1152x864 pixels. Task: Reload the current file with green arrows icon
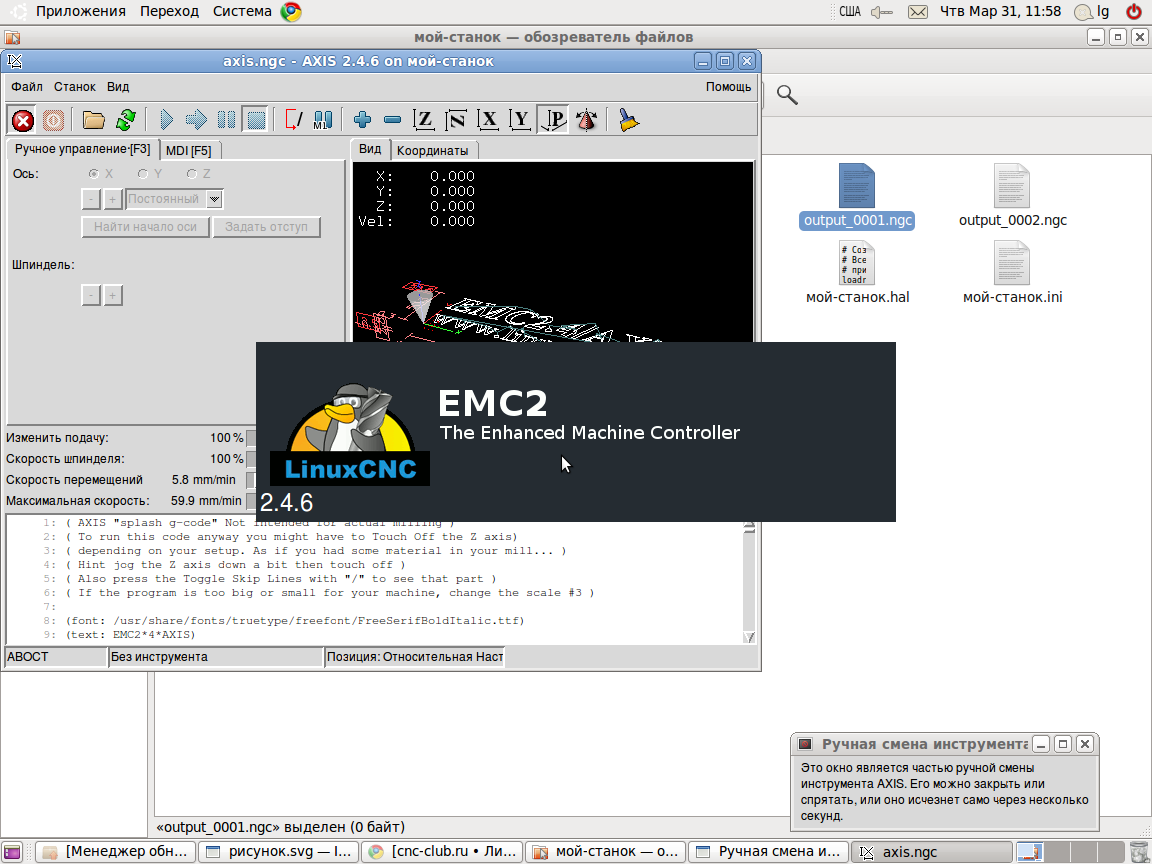coord(126,120)
